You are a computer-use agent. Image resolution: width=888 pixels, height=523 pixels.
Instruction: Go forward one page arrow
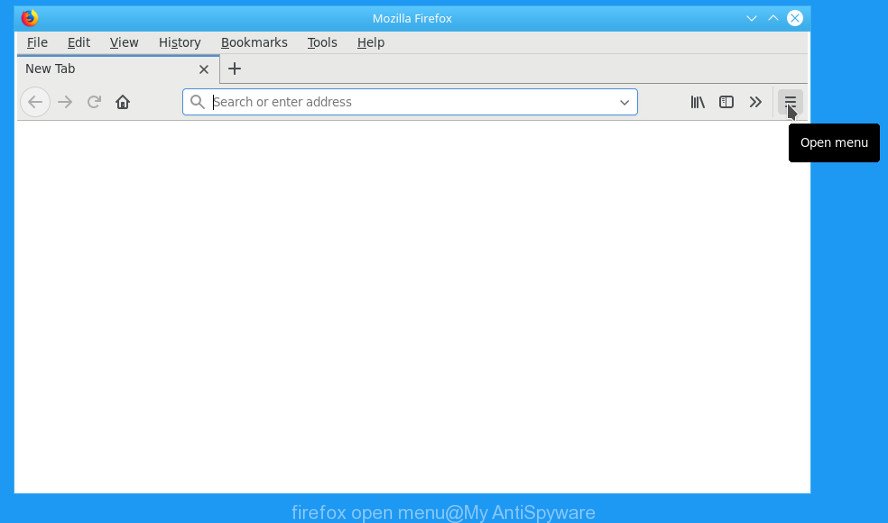click(x=65, y=102)
